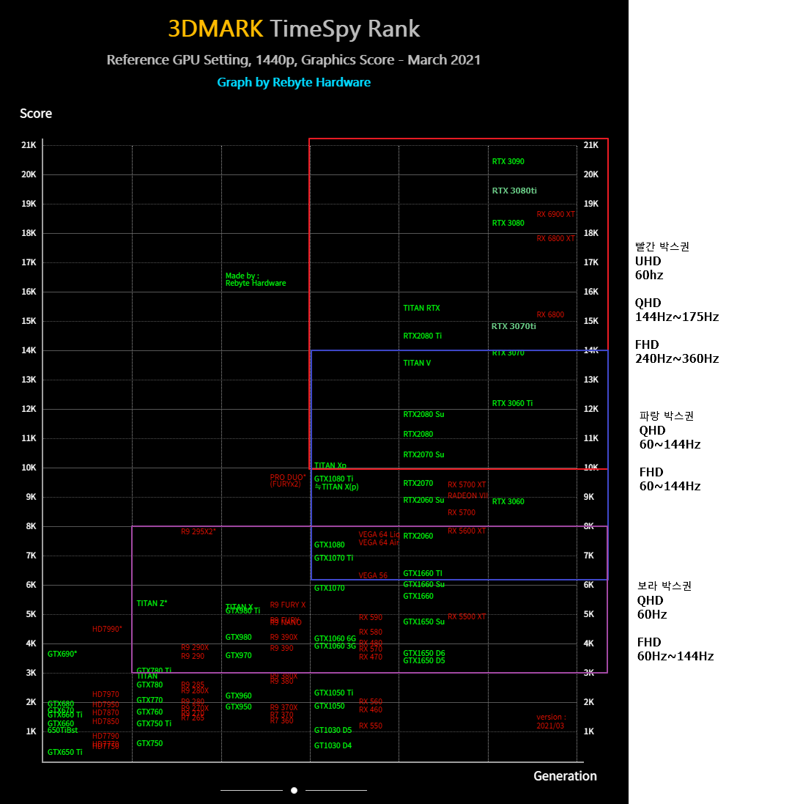
Task: Select the '파랑 박스권' legend heading
Action: (x=666, y=416)
